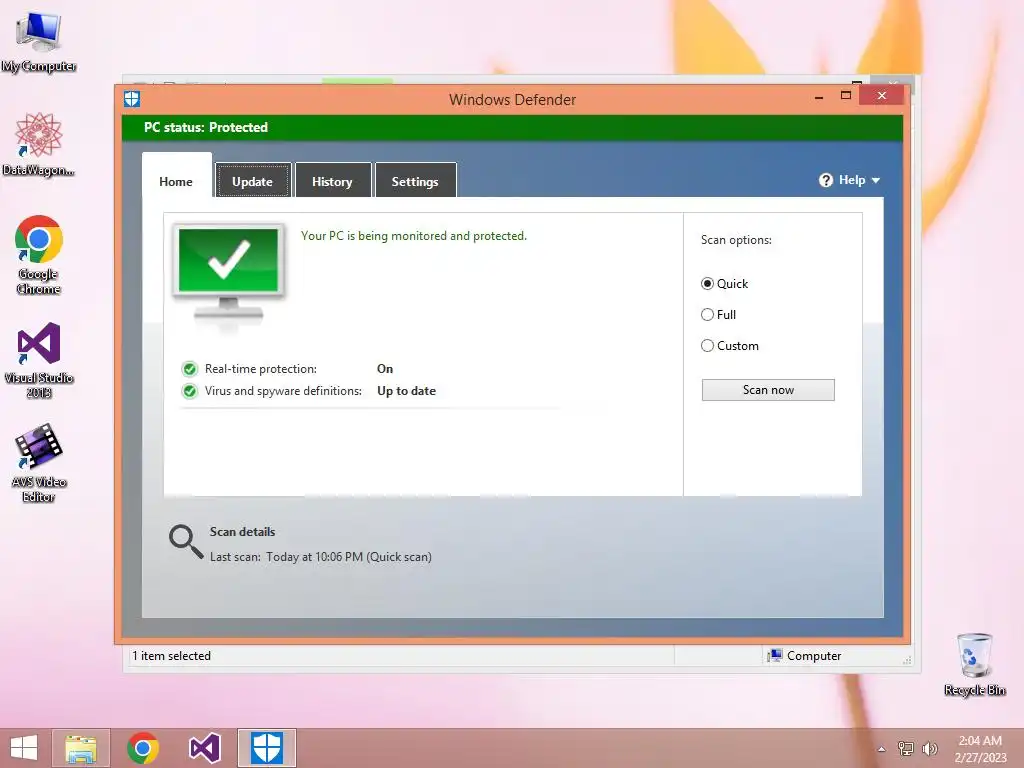Click the Help question mark icon
The height and width of the screenshot is (768, 1024).
pyautogui.click(x=826, y=180)
